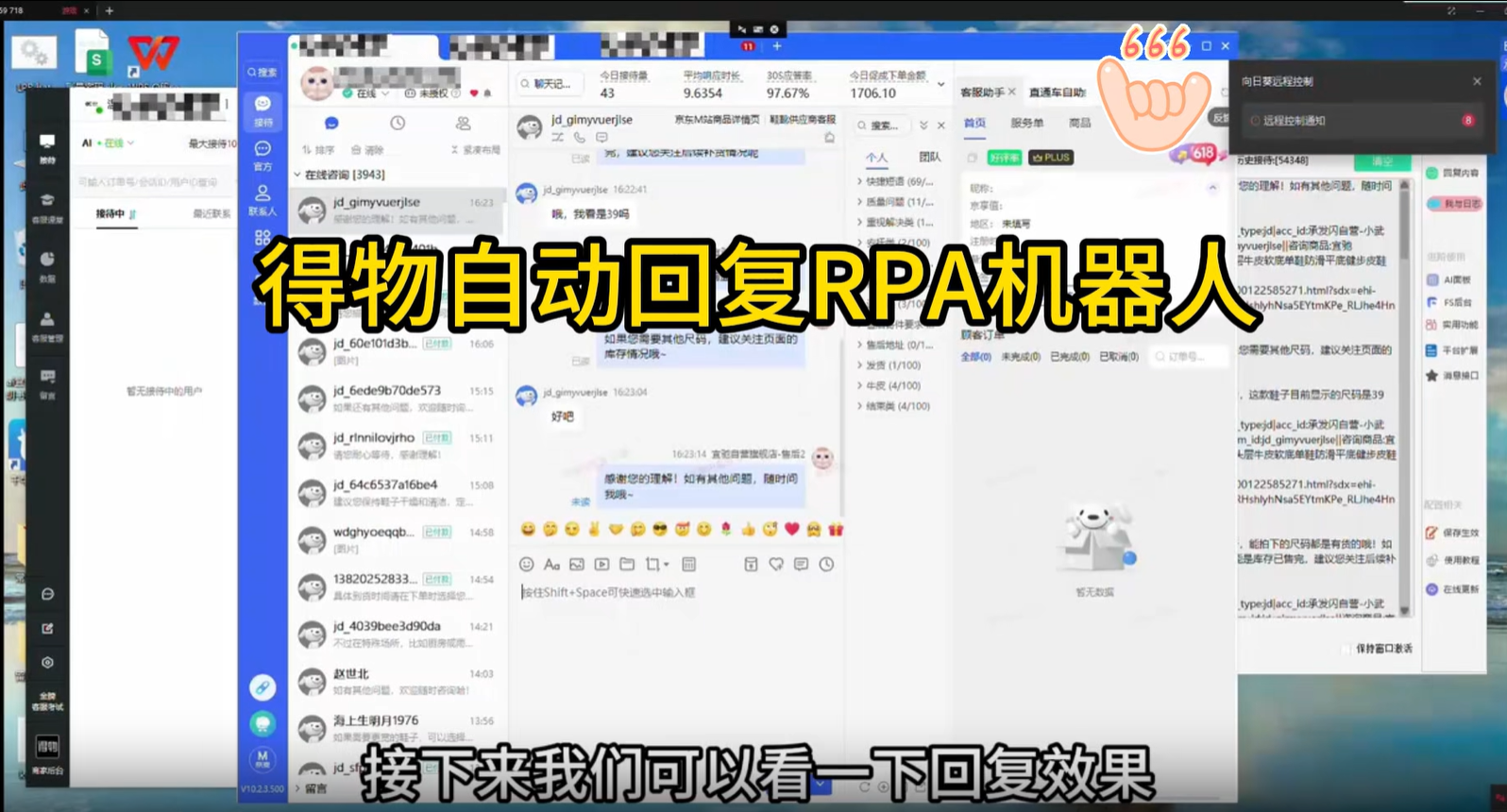Click the message input box

(x=678, y=661)
